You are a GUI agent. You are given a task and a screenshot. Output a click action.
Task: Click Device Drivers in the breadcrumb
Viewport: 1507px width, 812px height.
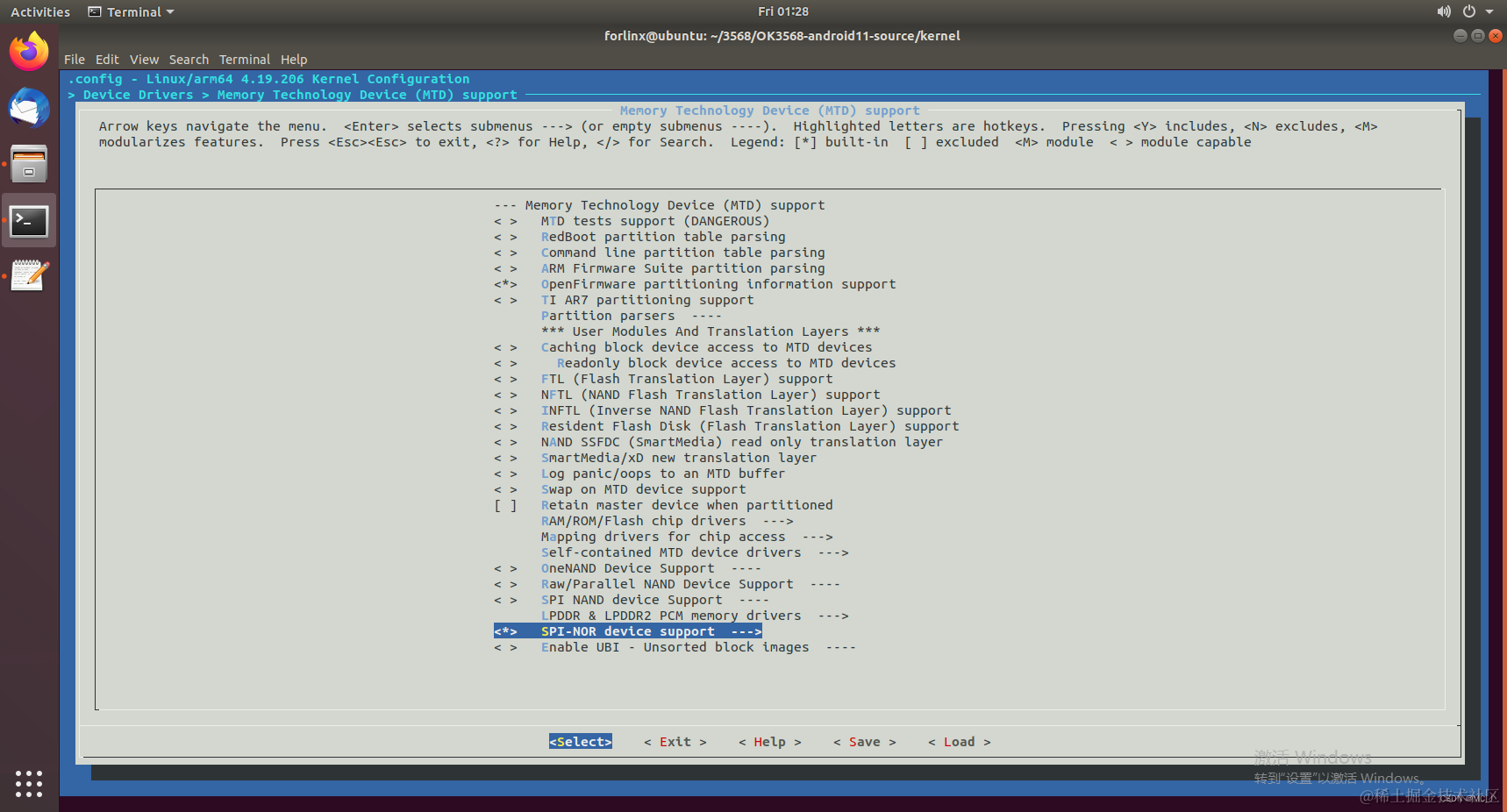(138, 95)
